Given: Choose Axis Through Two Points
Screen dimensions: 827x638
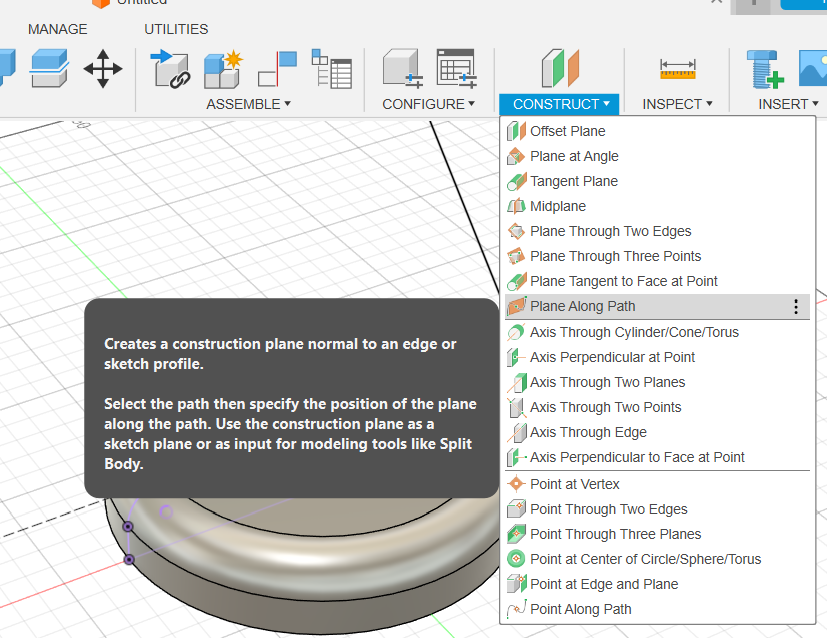Looking at the screenshot, I should pos(657,407).
